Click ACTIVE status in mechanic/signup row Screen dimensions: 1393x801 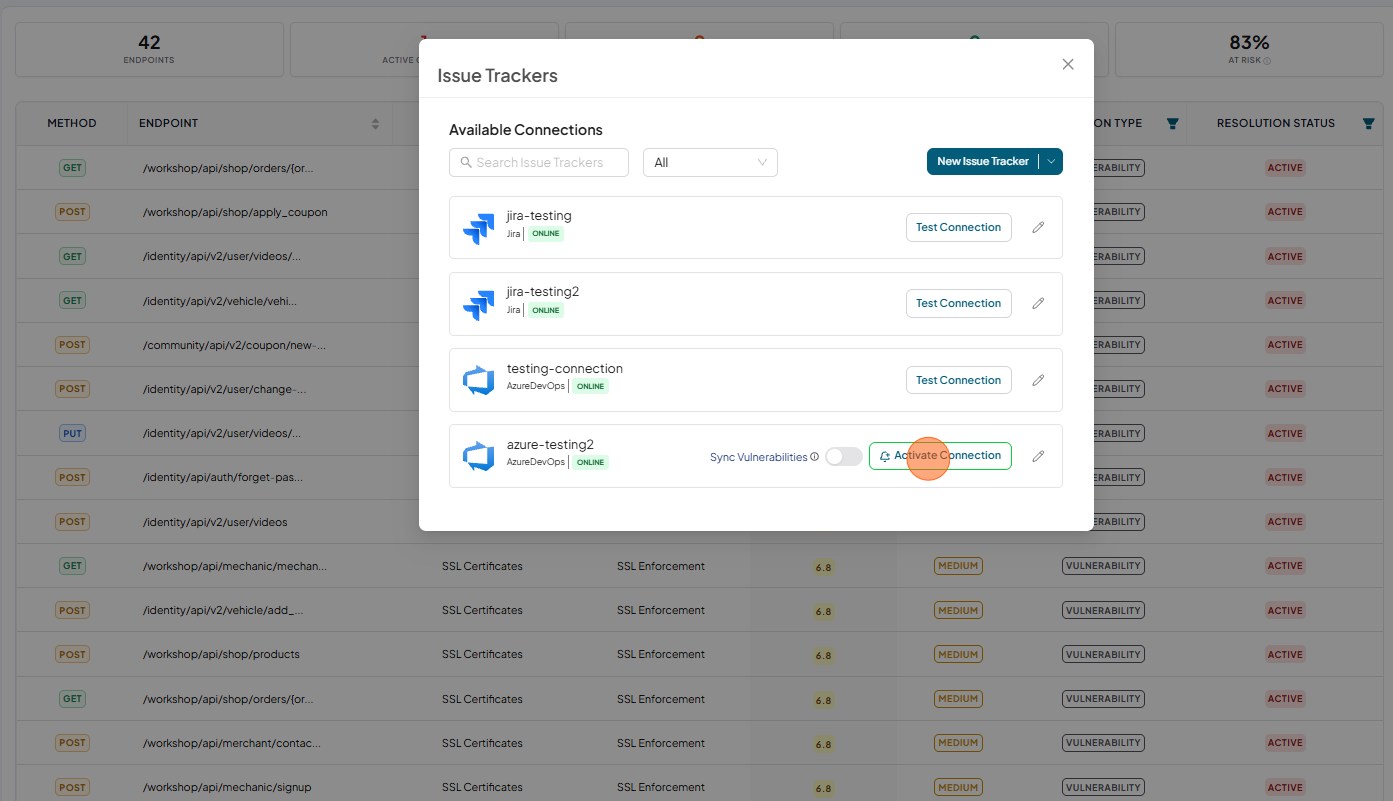click(x=1285, y=787)
